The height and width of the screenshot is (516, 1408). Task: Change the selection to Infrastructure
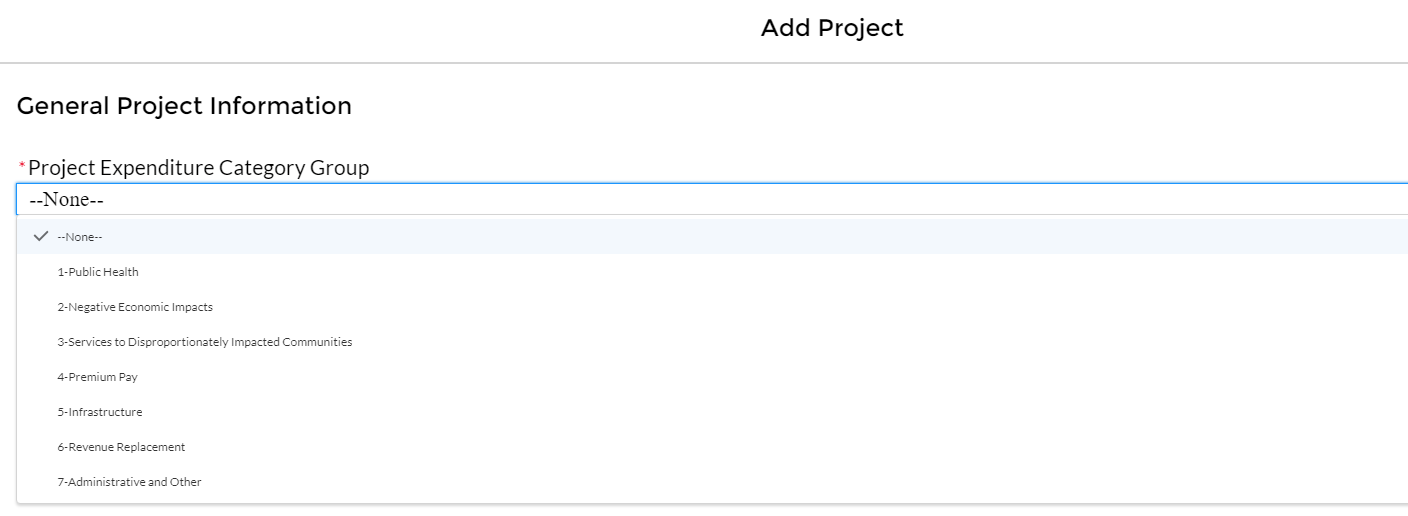click(99, 412)
